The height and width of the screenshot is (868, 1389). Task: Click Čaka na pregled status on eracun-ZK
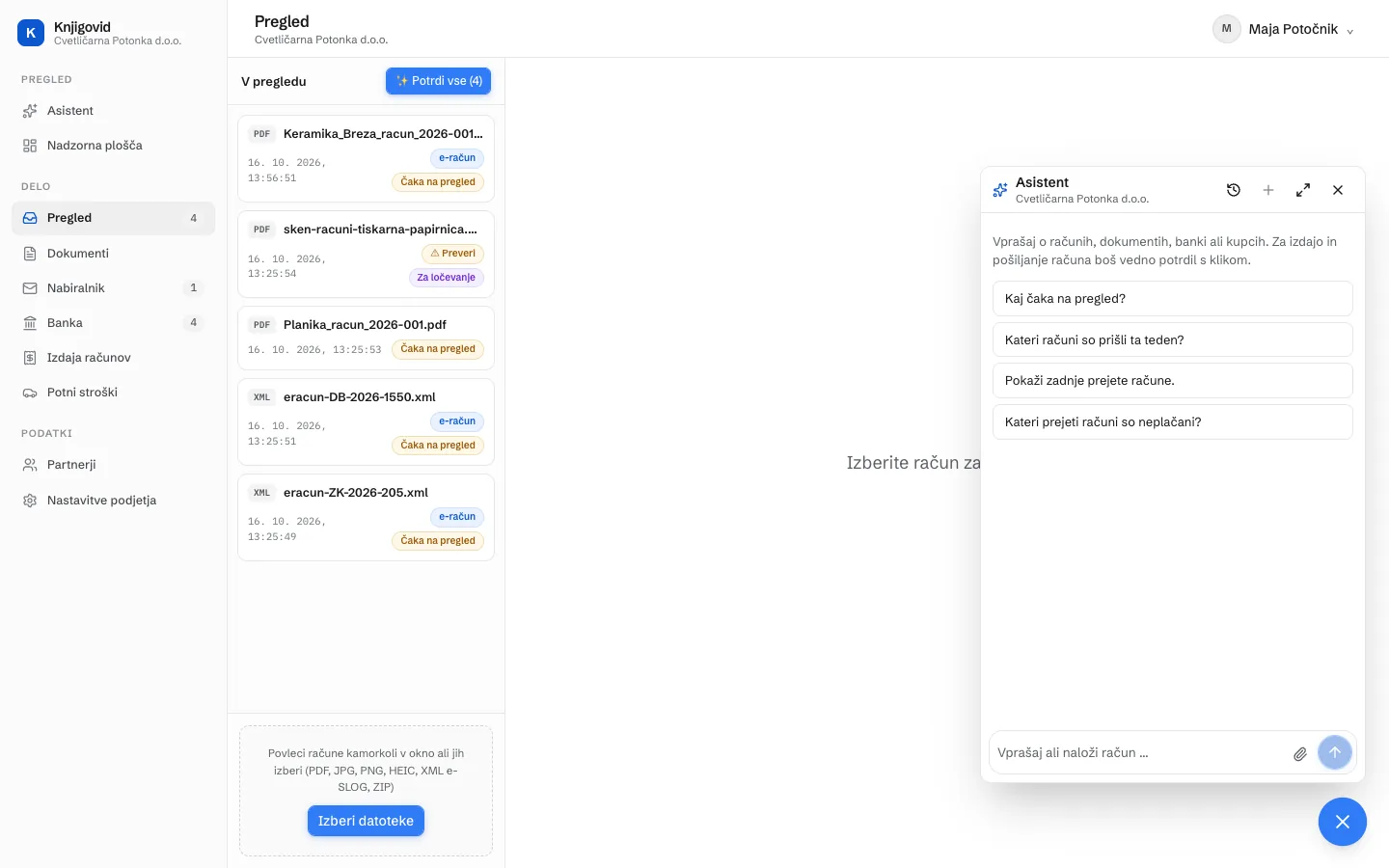[x=438, y=541]
